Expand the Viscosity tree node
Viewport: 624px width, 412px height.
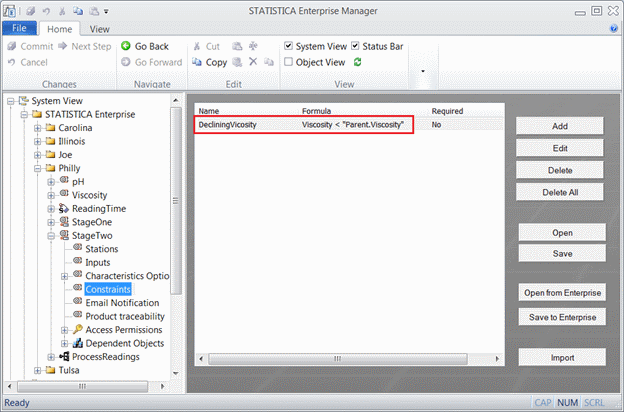pos(51,195)
